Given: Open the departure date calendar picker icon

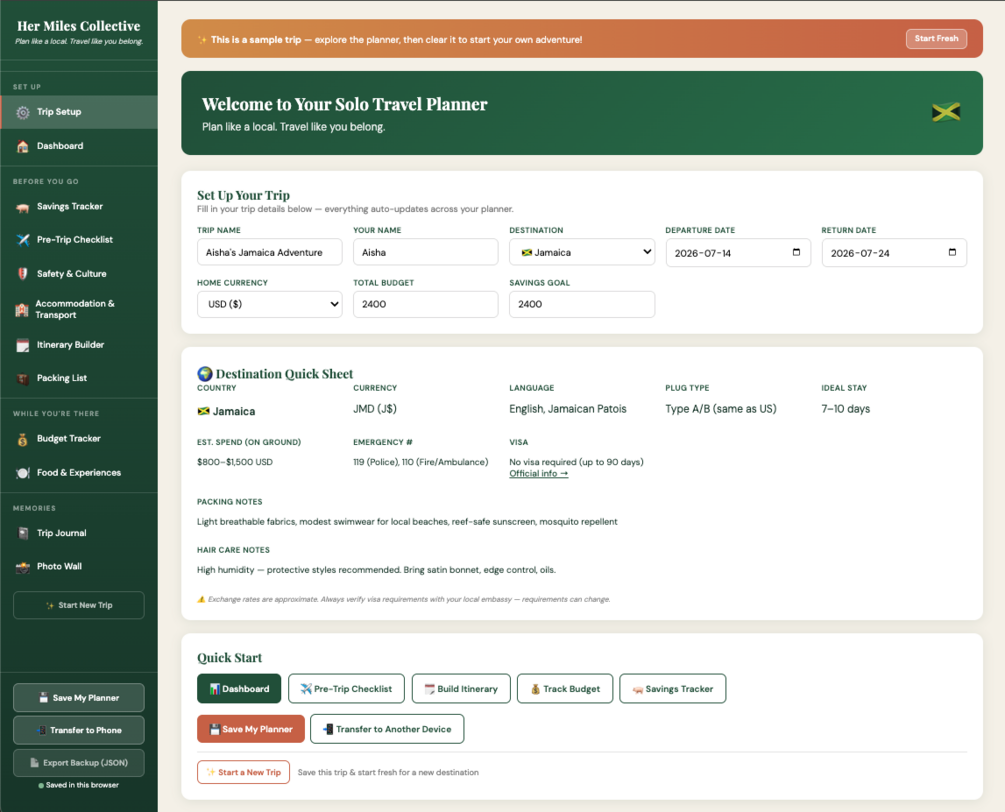Looking at the screenshot, I should [x=796, y=252].
